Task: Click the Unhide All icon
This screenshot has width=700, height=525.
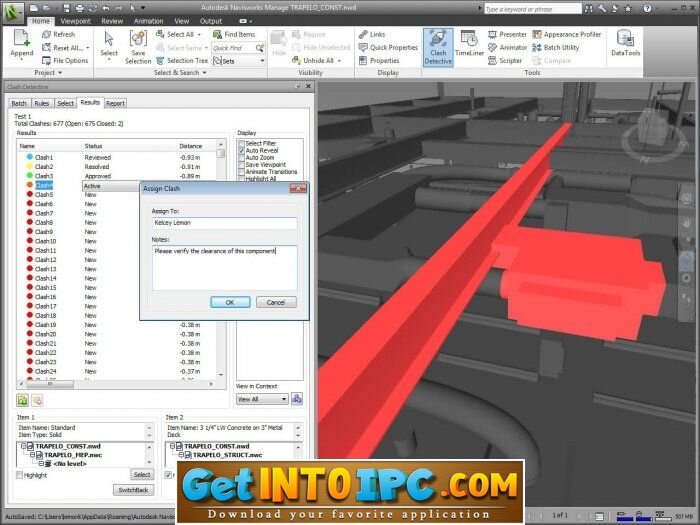Action: [296, 60]
